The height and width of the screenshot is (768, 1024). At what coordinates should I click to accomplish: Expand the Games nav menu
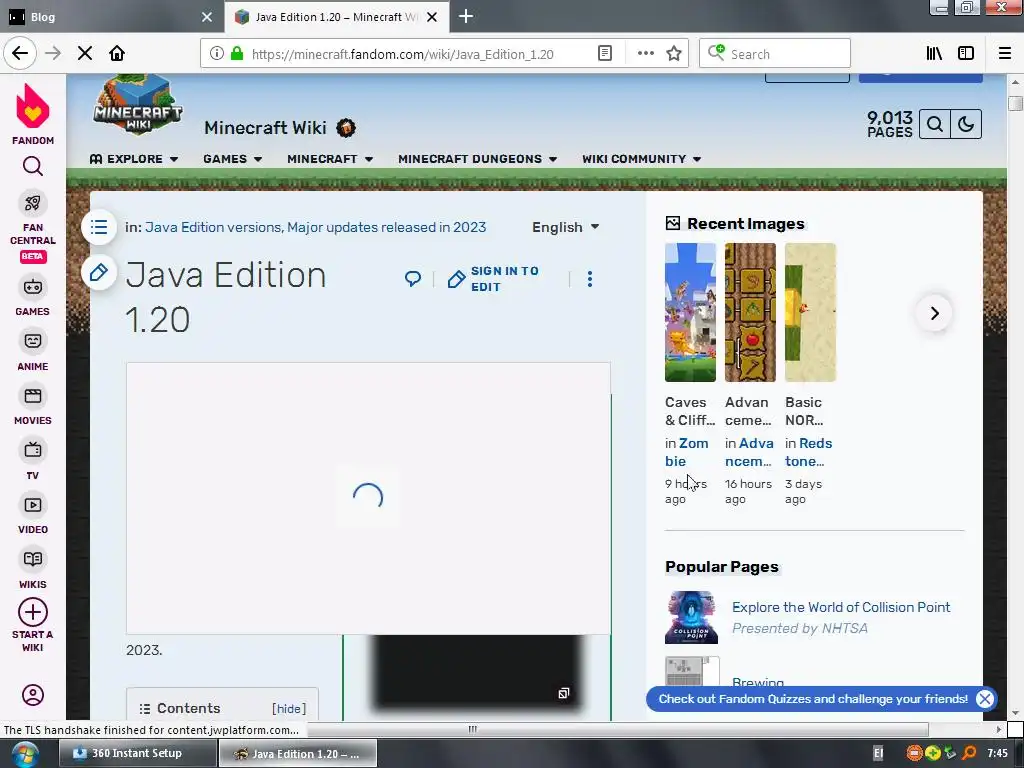[232, 159]
